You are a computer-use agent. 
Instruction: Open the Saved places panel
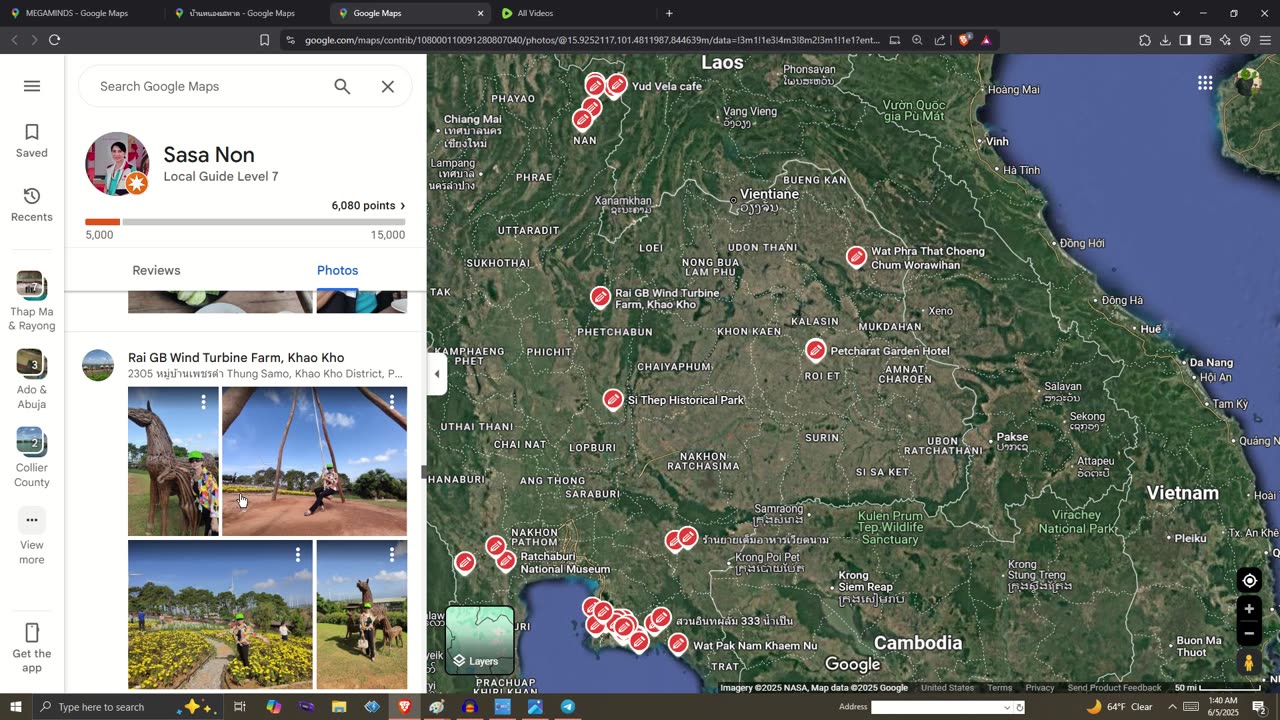tap(32, 141)
